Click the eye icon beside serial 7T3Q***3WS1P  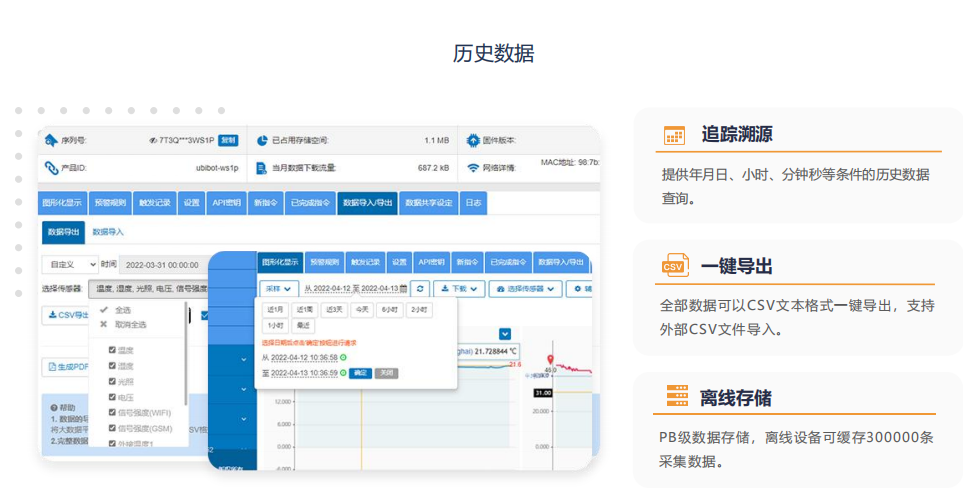pos(153,141)
